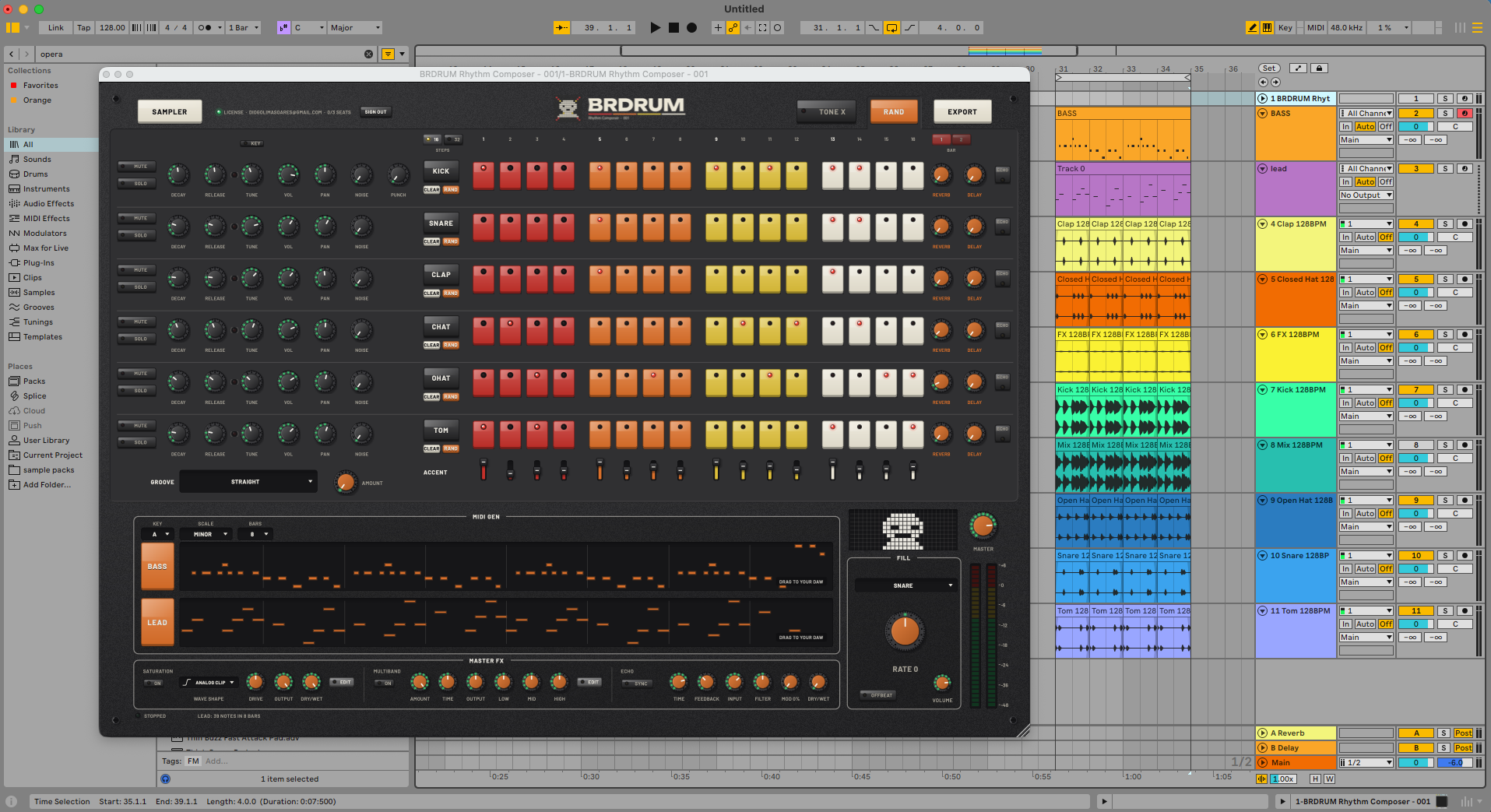This screenshot has width=1491, height=812.
Task: Click the SAMPLER button in BRDRUM
Action: tap(170, 111)
